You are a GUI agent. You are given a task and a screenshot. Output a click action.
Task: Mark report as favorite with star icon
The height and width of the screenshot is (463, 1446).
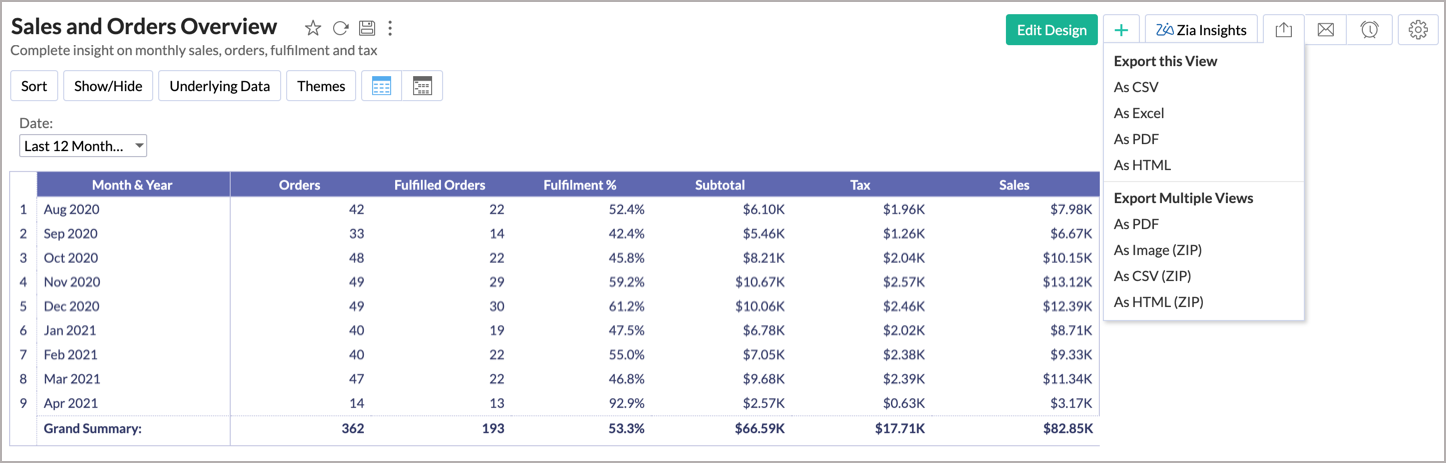click(x=313, y=28)
